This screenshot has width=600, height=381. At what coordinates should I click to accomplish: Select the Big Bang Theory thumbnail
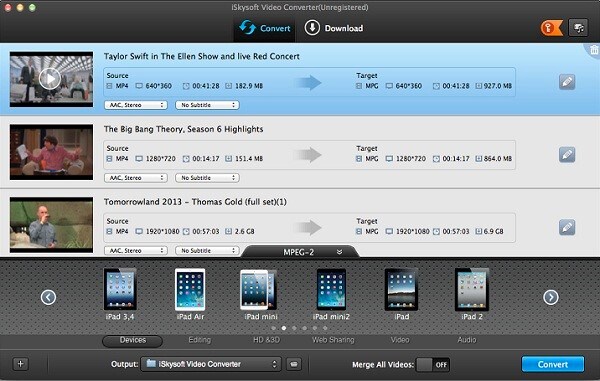pyautogui.click(x=51, y=152)
